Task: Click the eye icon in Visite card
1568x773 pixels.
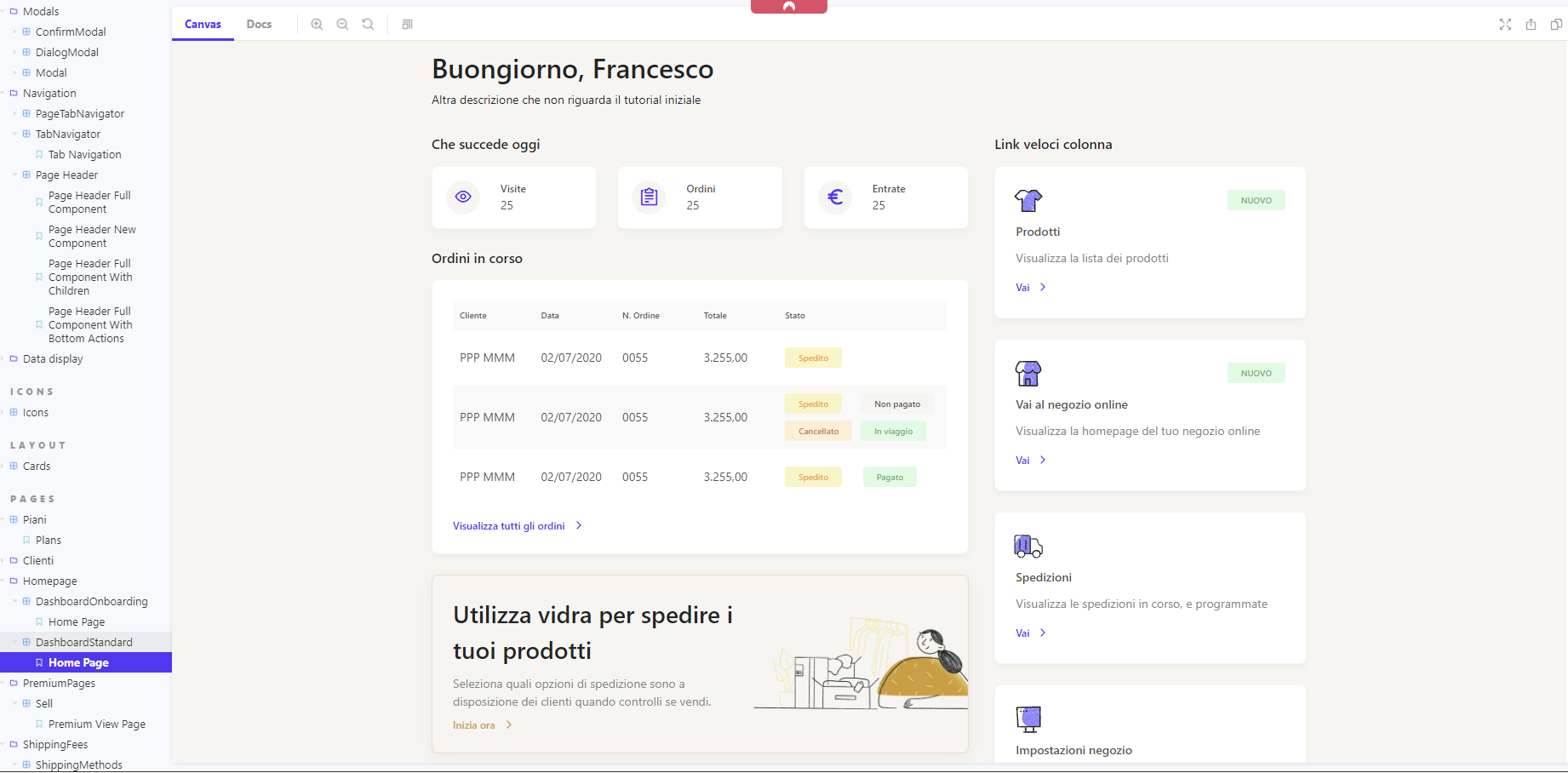Action: click(x=463, y=197)
